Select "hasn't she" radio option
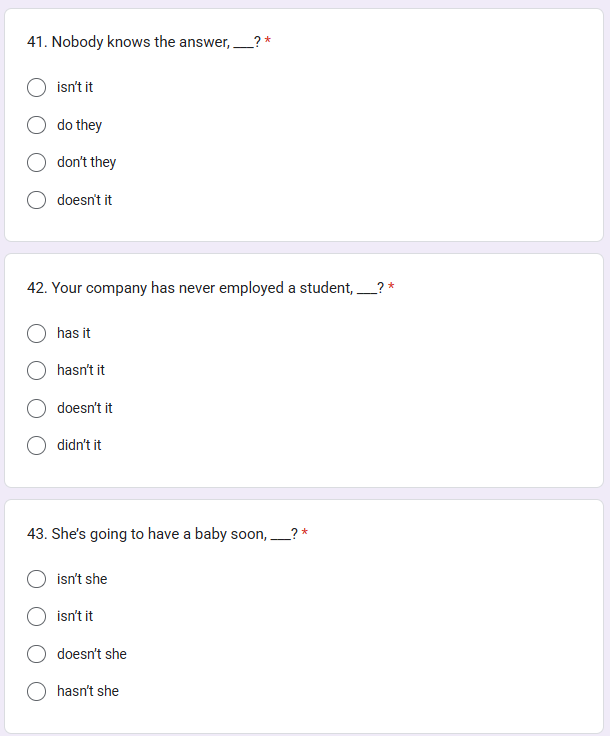This screenshot has height=736, width=610. click(37, 691)
